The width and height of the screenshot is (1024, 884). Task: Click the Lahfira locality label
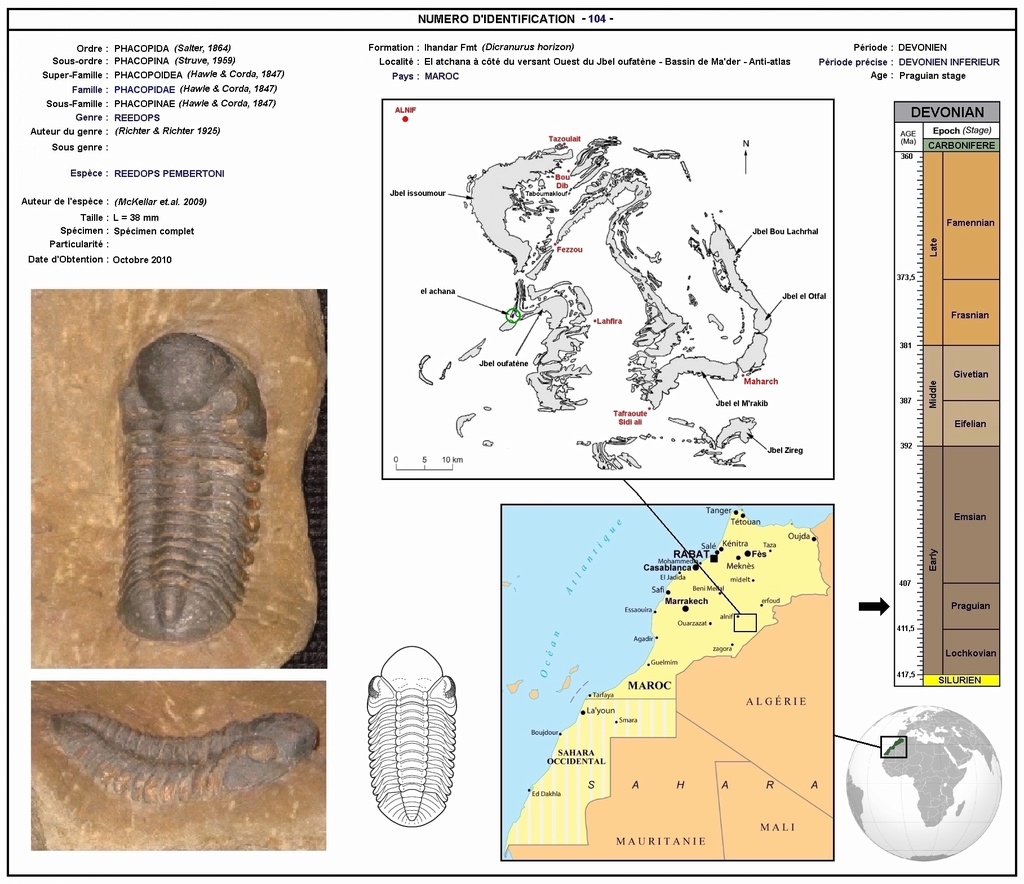[609, 321]
